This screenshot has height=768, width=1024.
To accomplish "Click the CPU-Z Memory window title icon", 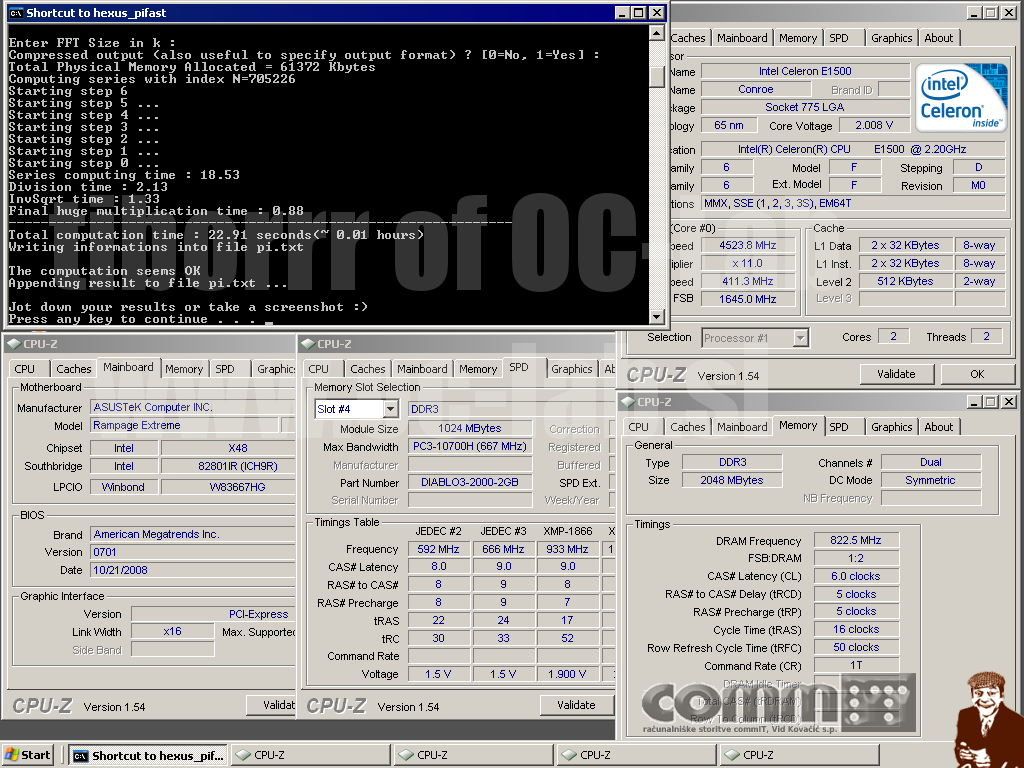I will 628,402.
